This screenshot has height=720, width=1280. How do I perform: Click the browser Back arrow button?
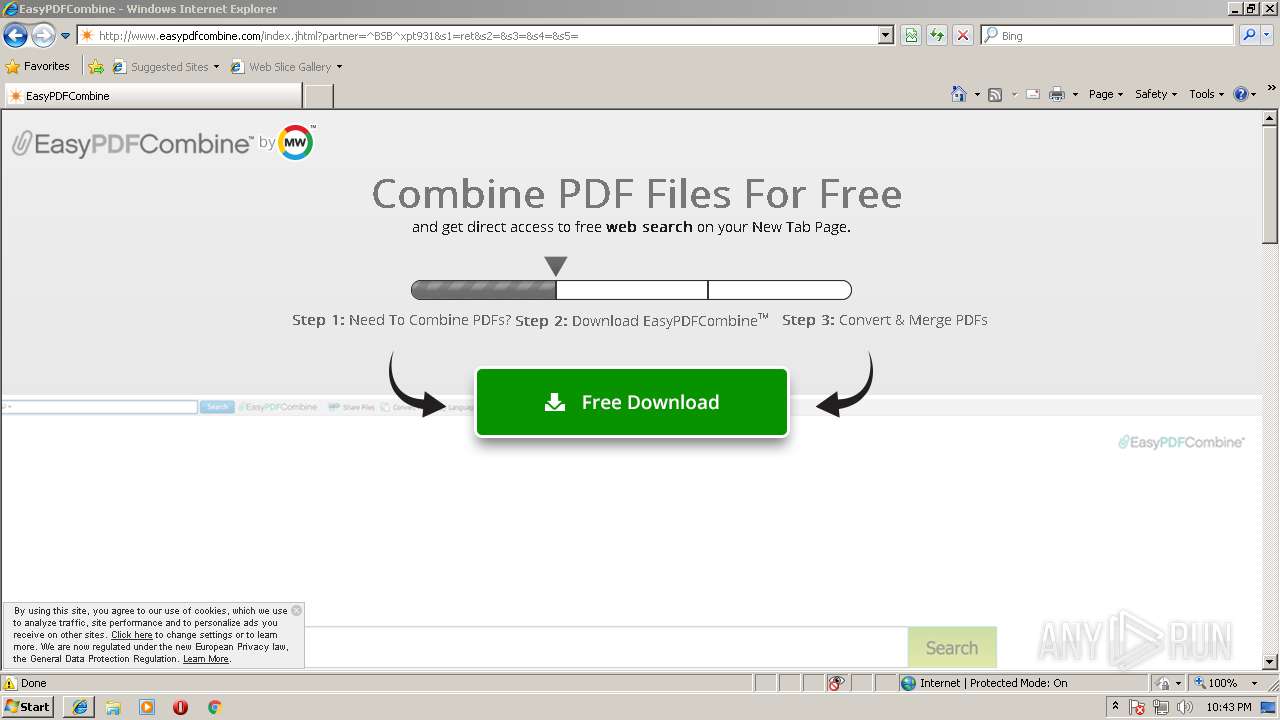(x=15, y=36)
